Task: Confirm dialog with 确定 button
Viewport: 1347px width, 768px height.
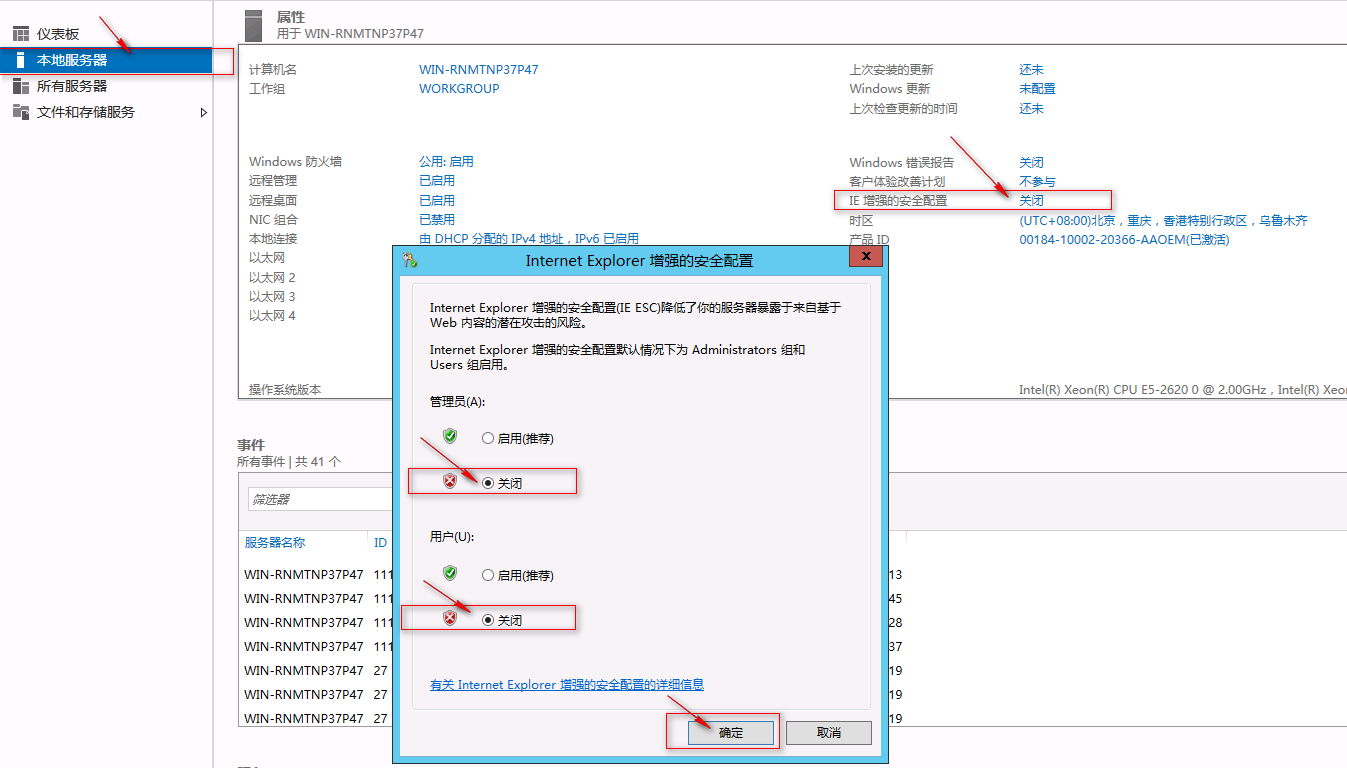Action: click(731, 732)
